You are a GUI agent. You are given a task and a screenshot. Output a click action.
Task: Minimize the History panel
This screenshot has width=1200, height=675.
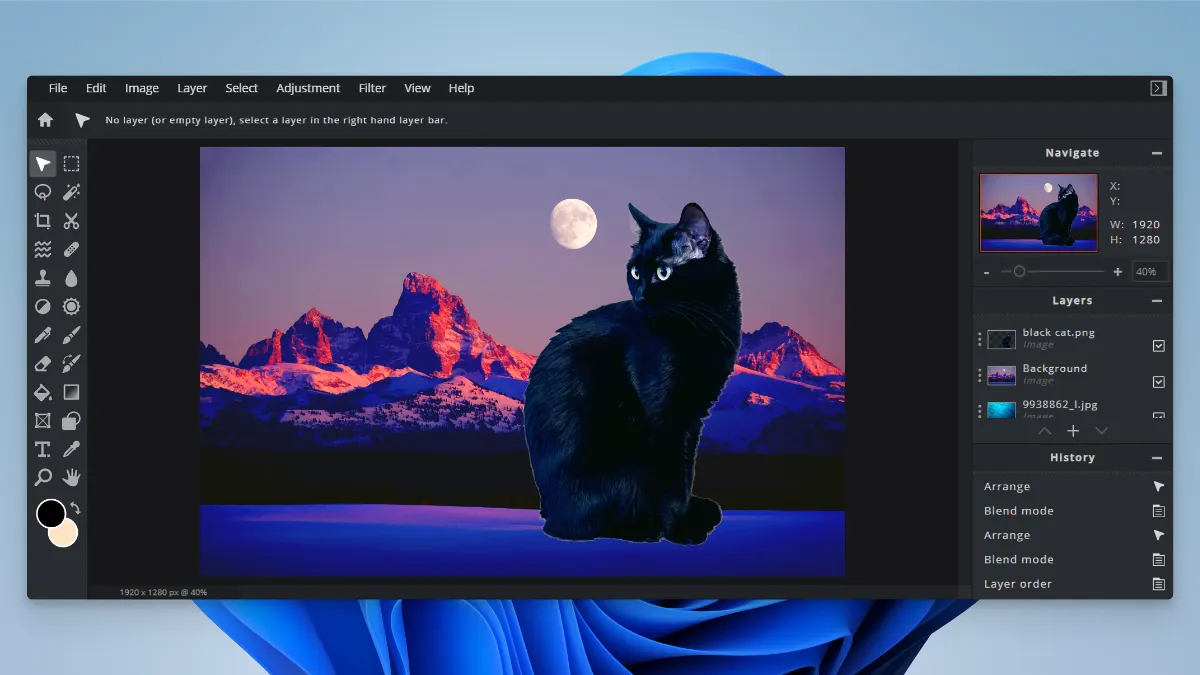pos(1157,458)
